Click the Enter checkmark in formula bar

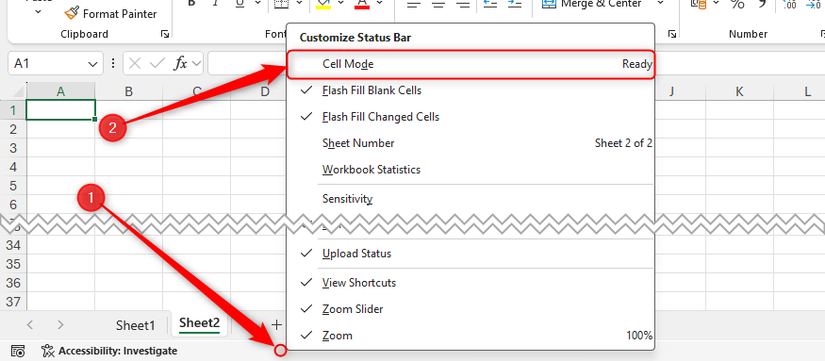[157, 64]
